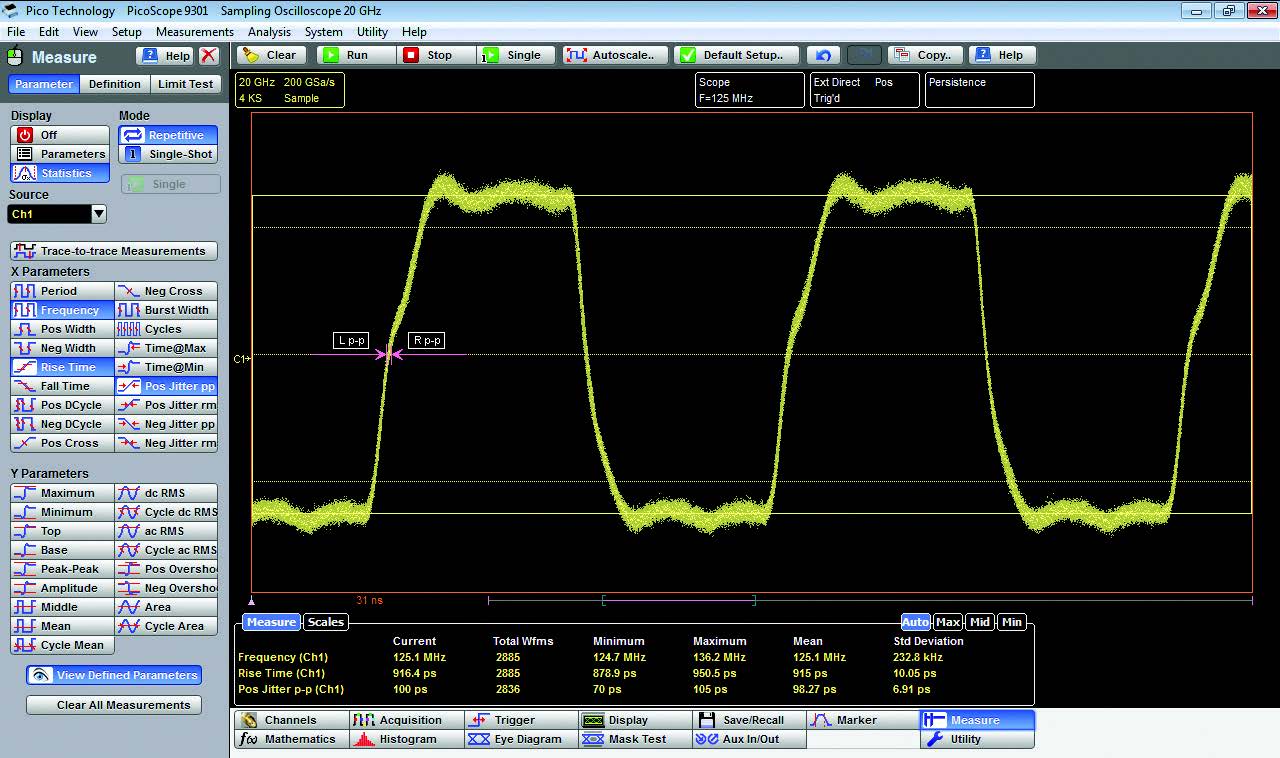Enable Parameters display mode

tap(59, 154)
